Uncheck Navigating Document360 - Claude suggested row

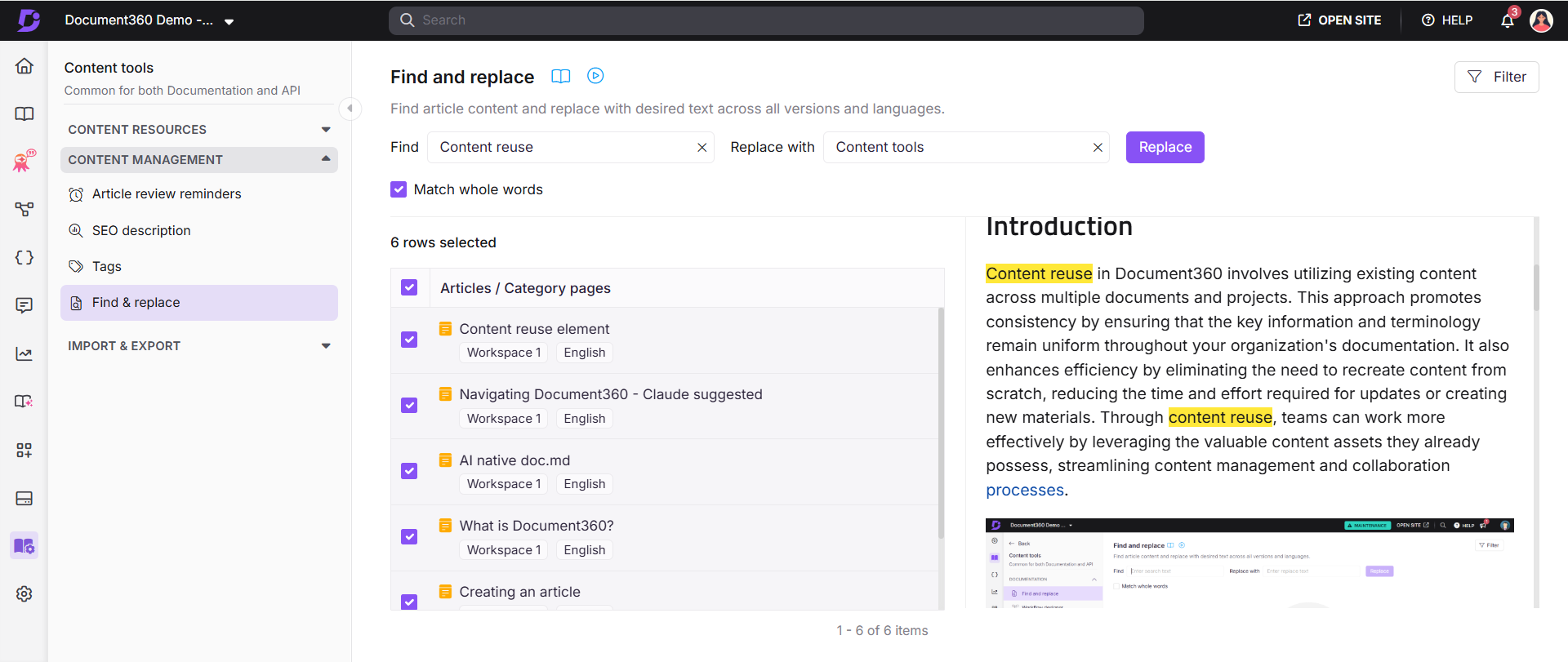coord(410,406)
